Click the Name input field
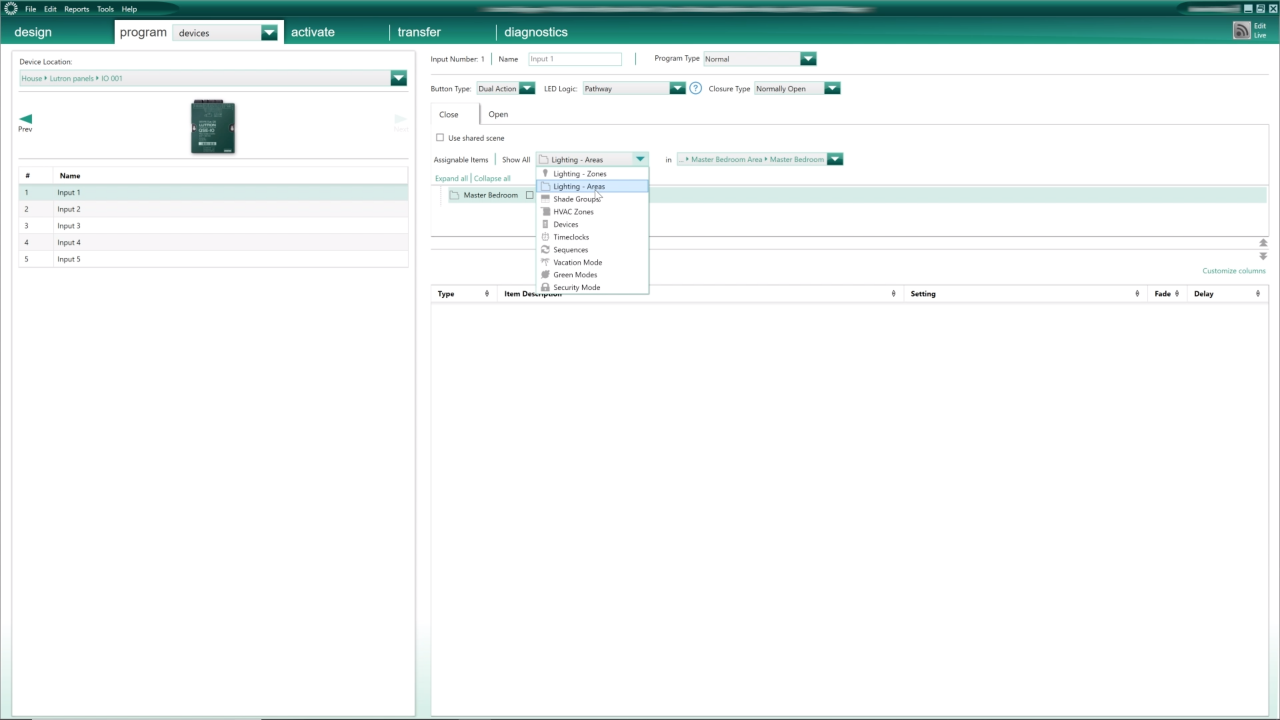 (x=575, y=59)
